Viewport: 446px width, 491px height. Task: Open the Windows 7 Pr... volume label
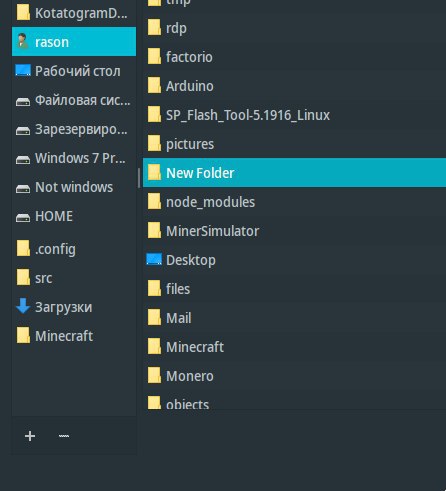tap(80, 158)
